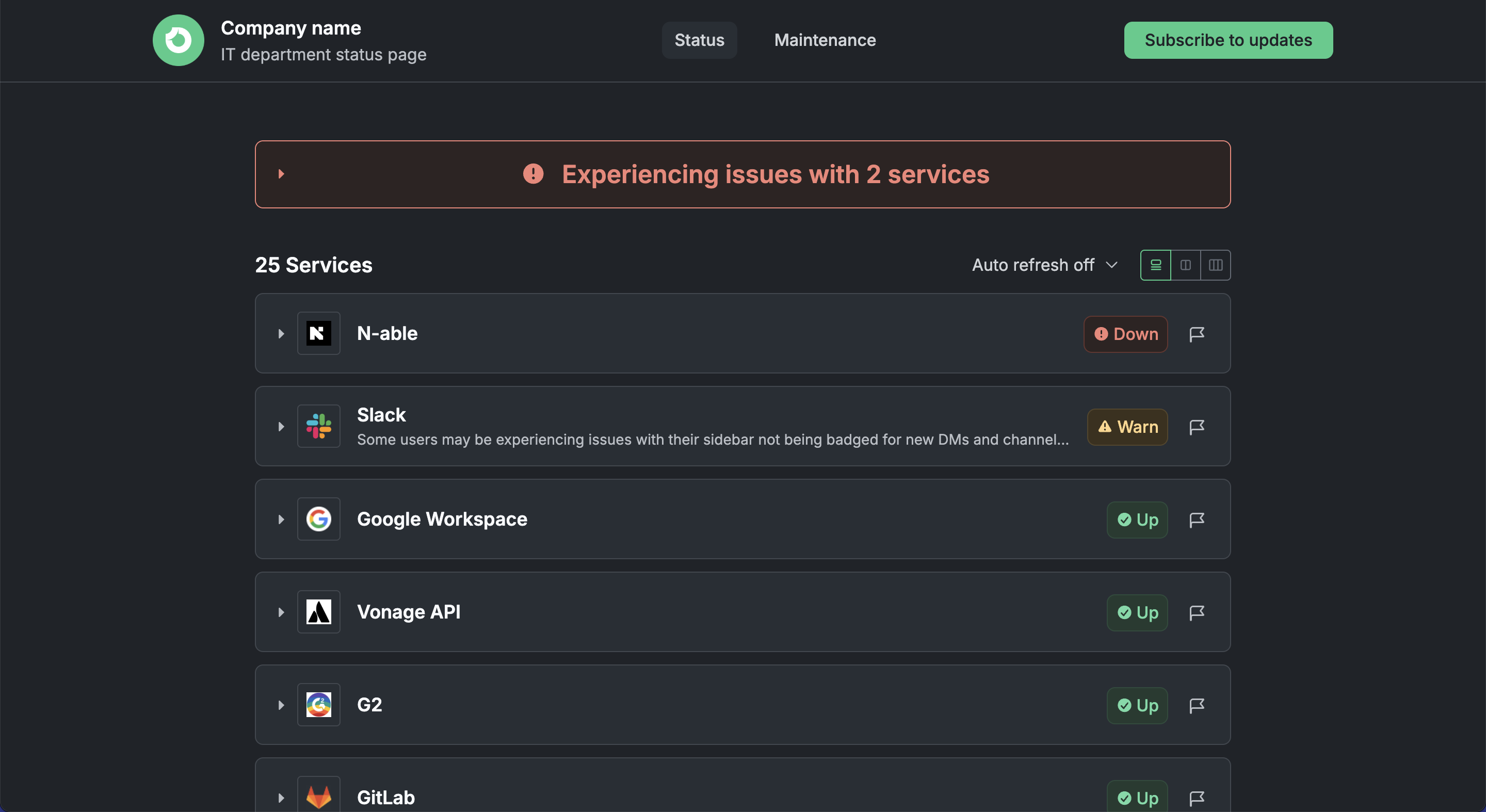Click the green company logo
Screen dimensions: 1486x812
click(178, 40)
